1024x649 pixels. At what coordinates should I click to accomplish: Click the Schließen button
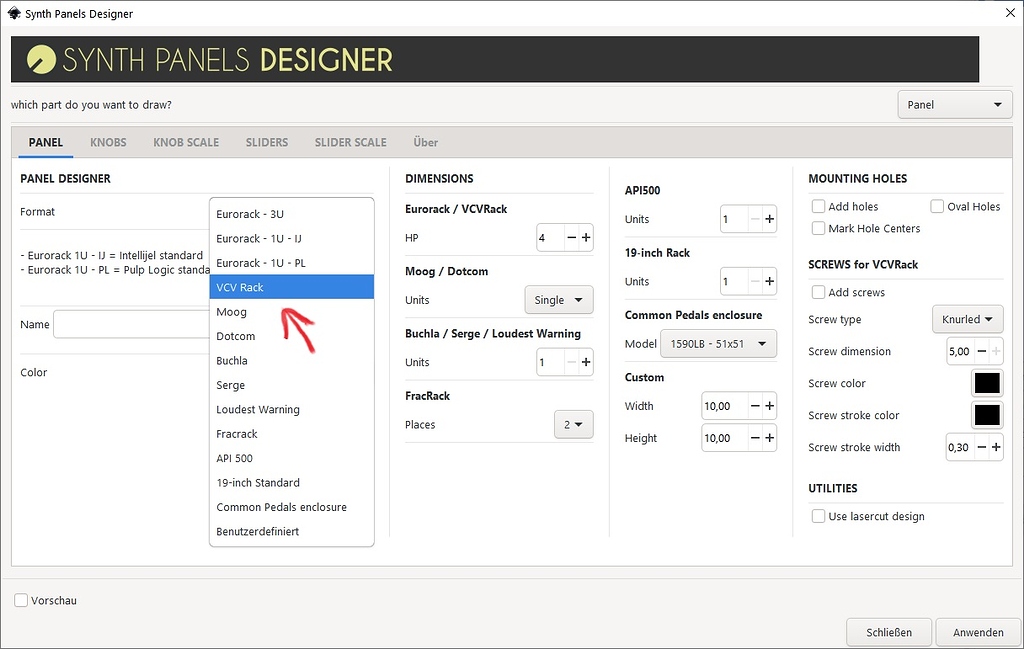[888, 632]
